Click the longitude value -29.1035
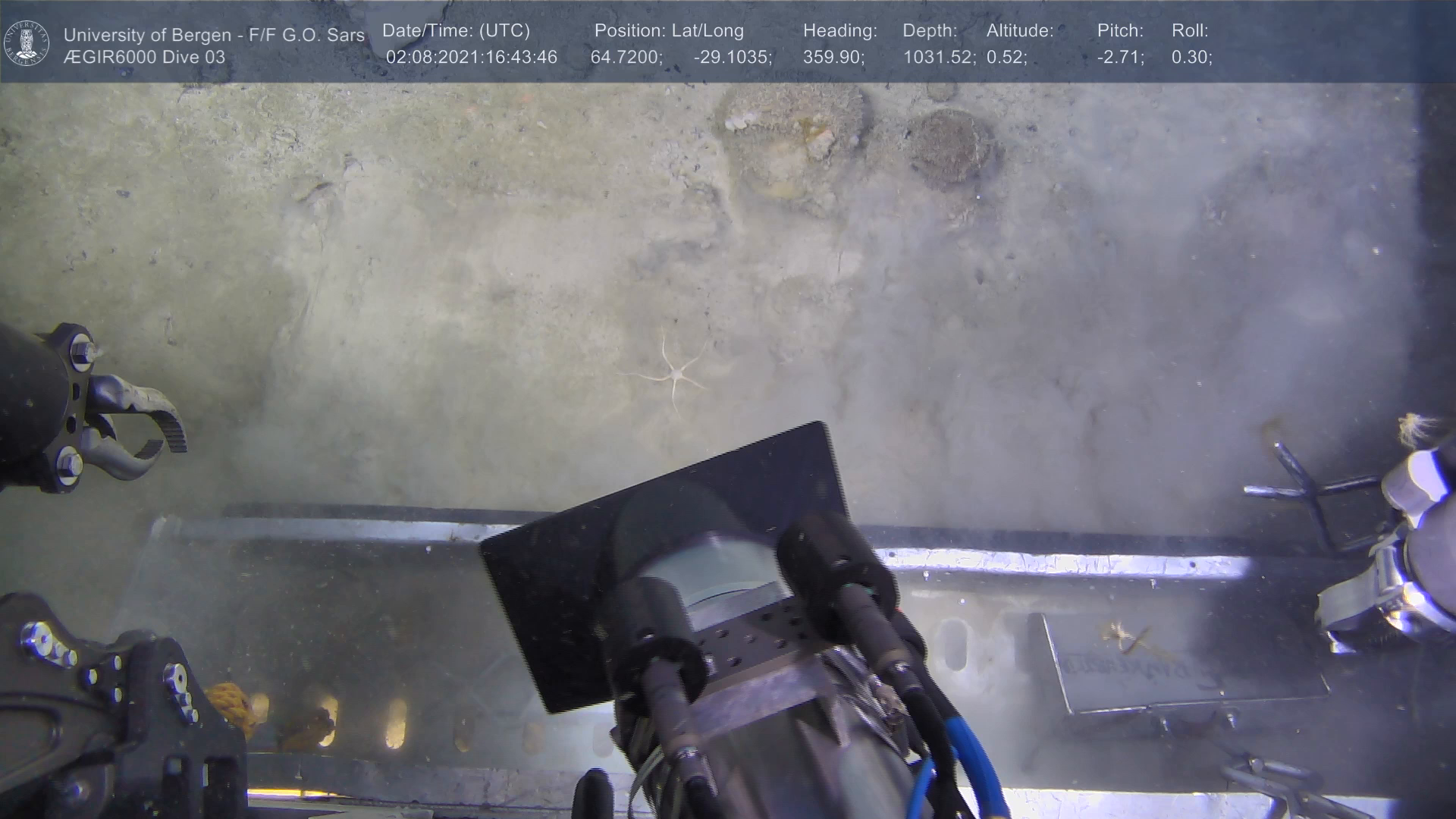The image size is (1456, 819). click(733, 58)
